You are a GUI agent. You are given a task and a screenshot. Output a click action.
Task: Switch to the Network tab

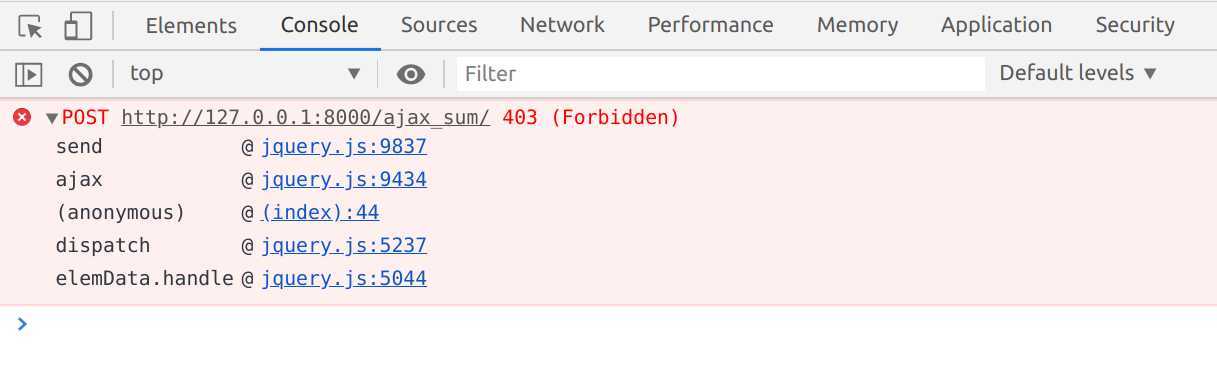[x=562, y=25]
